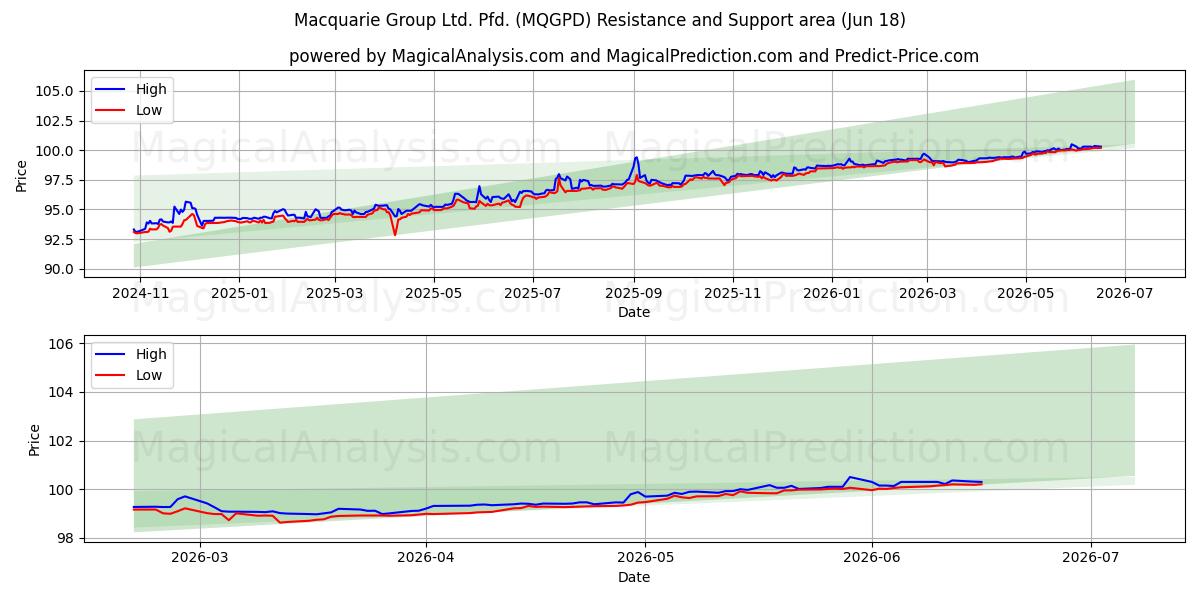Click the '2025-07' date tick label
This screenshot has width=1200, height=600.
click(x=533, y=294)
